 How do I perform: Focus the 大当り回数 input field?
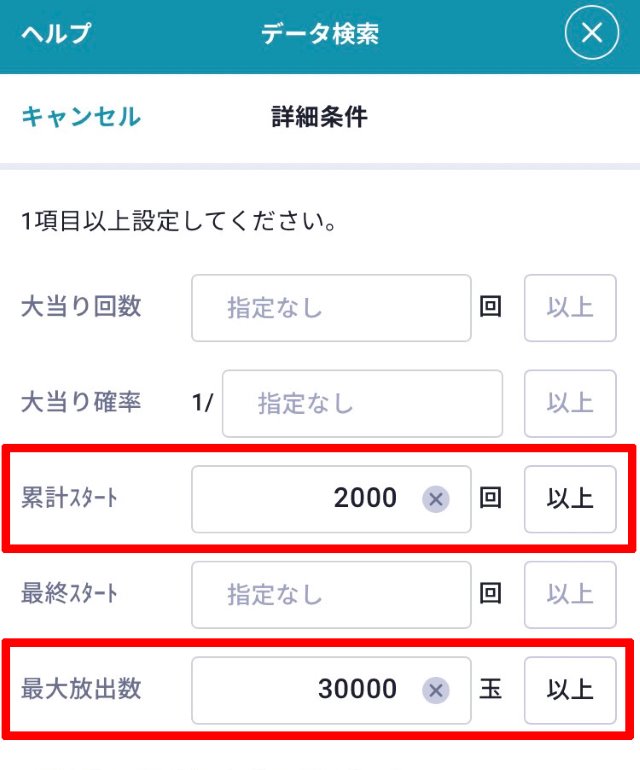point(330,307)
